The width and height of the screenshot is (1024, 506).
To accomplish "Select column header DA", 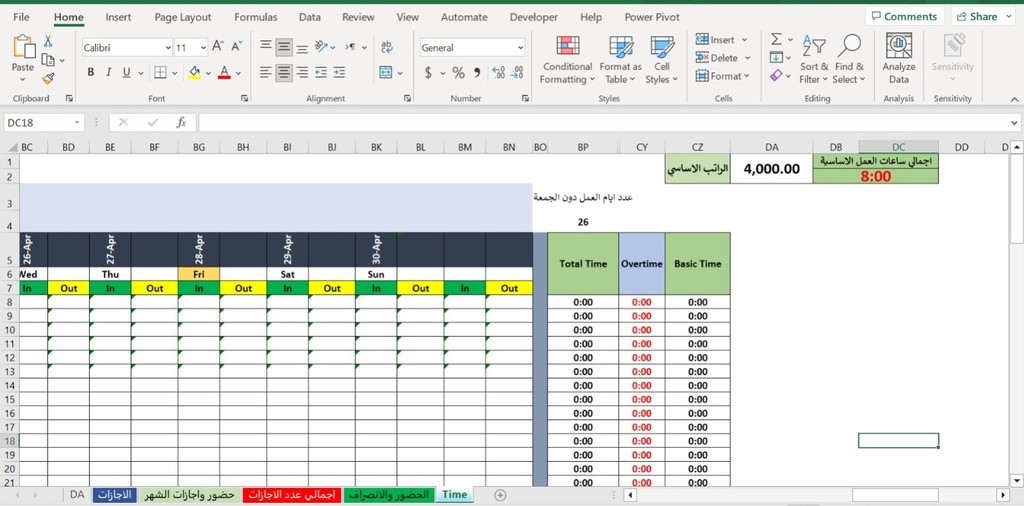I will pyautogui.click(x=771, y=148).
